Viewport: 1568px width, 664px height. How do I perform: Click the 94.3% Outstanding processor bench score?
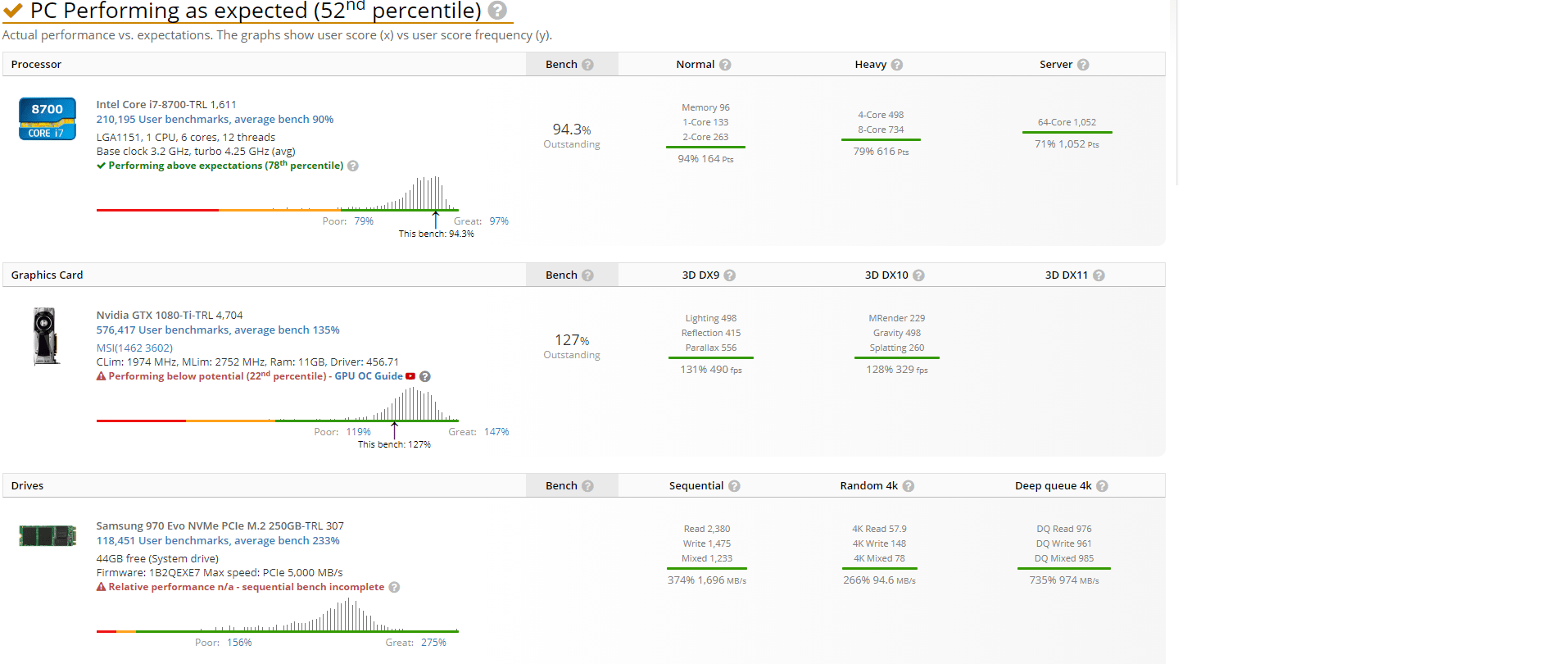[x=572, y=135]
